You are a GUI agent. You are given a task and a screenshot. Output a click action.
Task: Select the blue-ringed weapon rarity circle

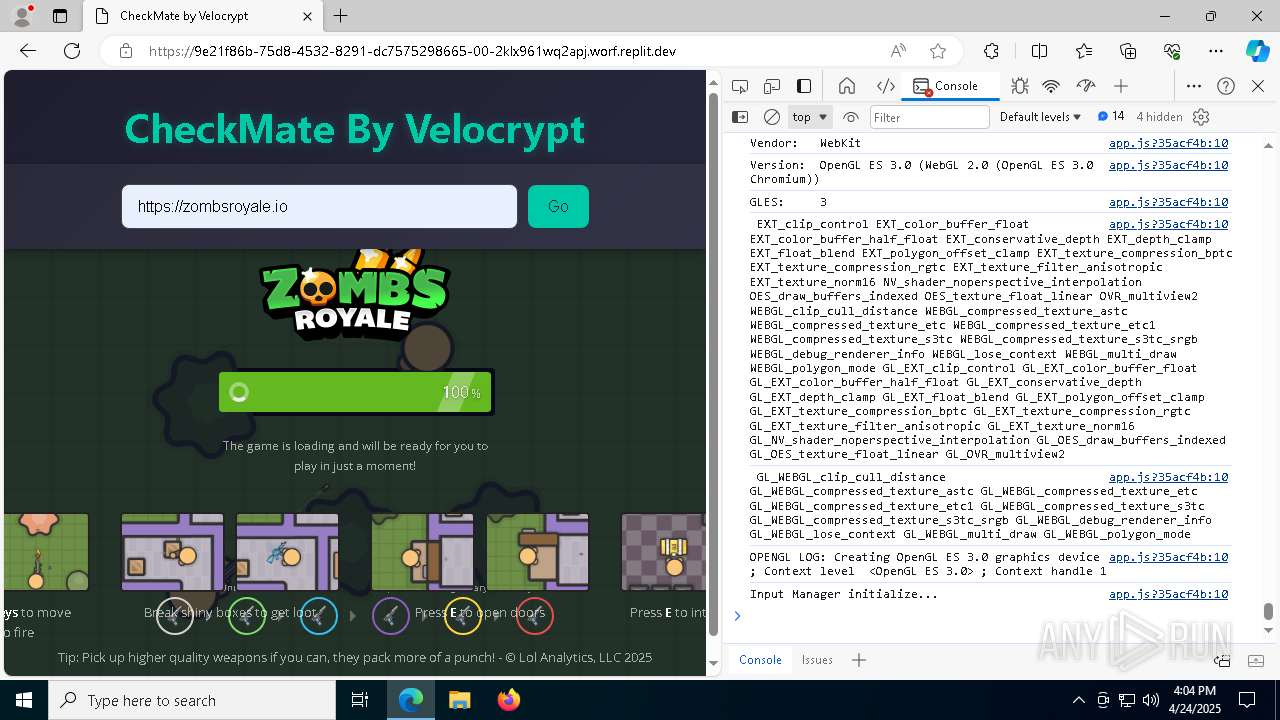pyautogui.click(x=319, y=616)
